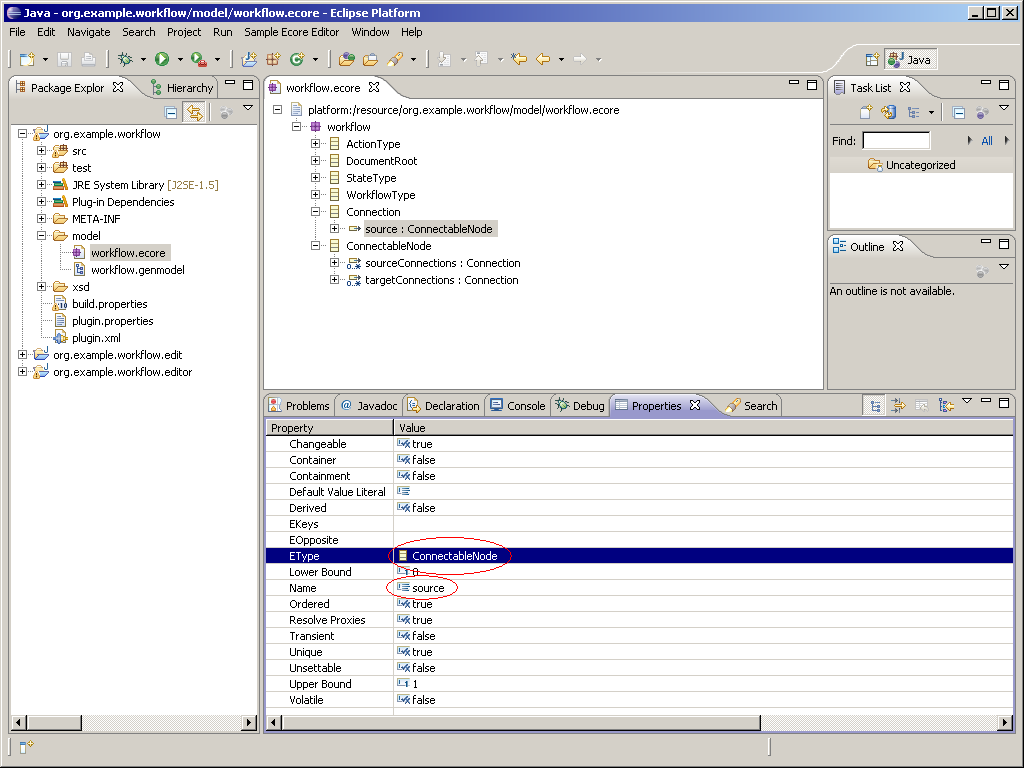The width and height of the screenshot is (1024, 768).
Task: Collapse the ConnectableNode tree node
Action: (316, 246)
